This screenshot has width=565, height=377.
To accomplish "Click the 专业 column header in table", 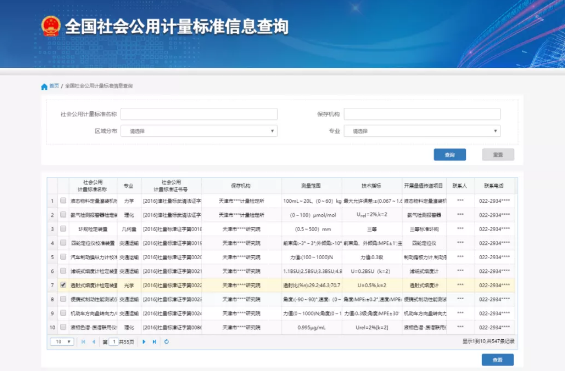I will (129, 186).
